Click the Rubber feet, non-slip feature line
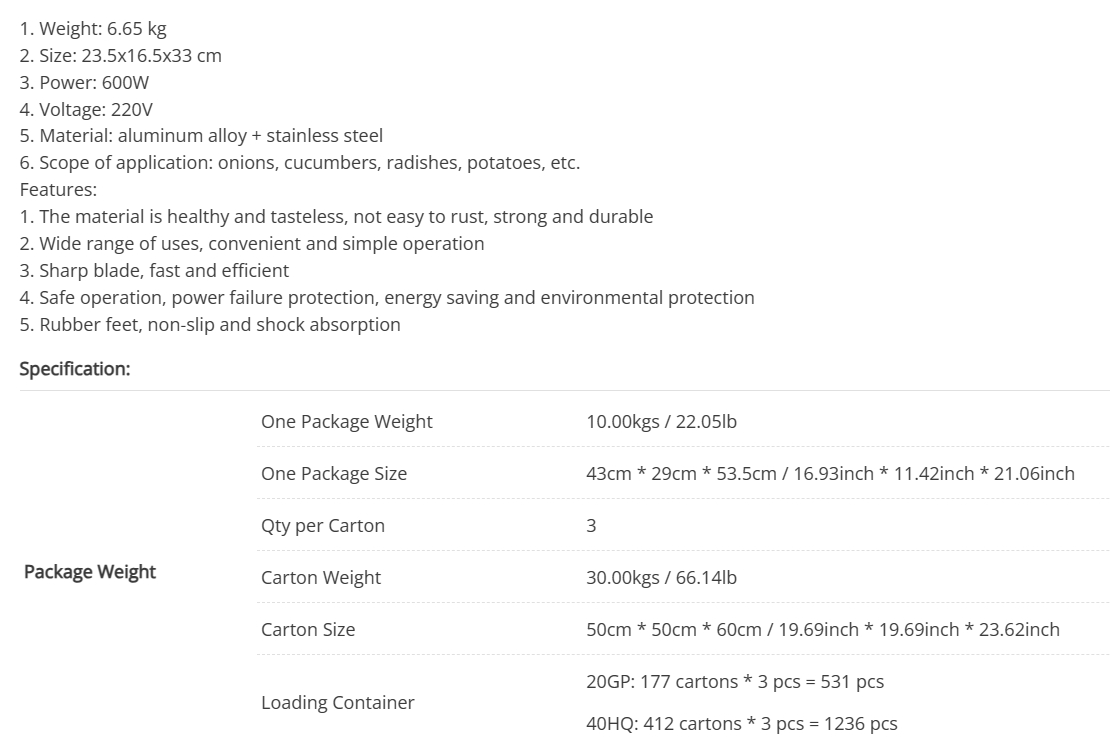 tap(210, 325)
